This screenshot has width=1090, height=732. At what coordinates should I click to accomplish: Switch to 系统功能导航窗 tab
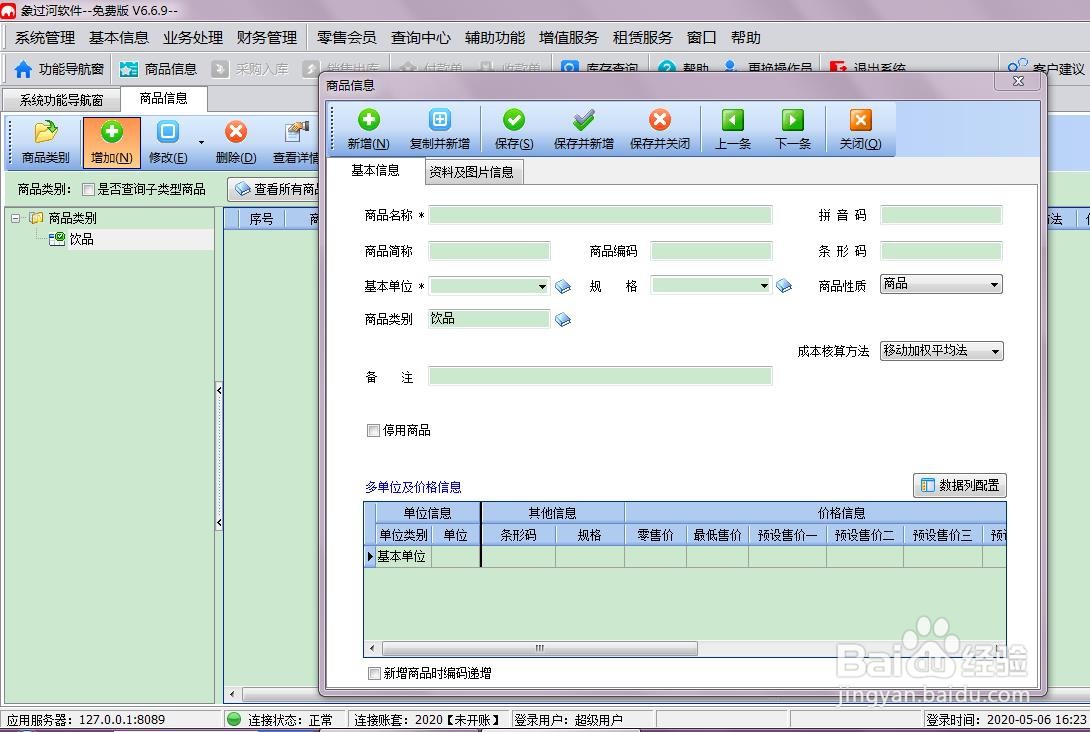pyautogui.click(x=61, y=100)
